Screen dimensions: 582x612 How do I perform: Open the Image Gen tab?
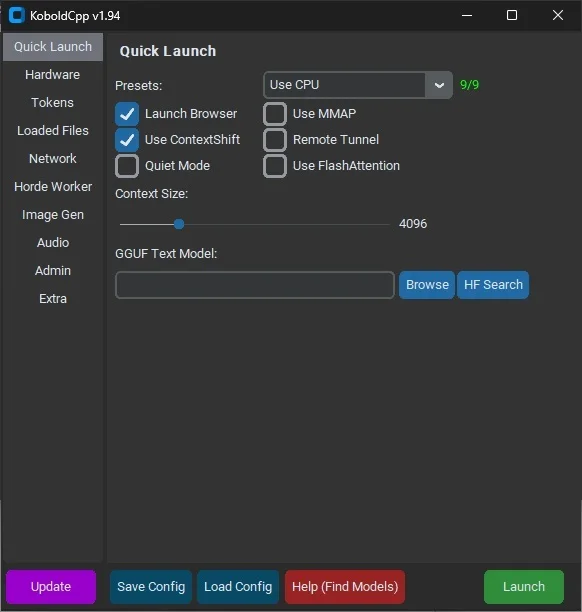tap(53, 215)
